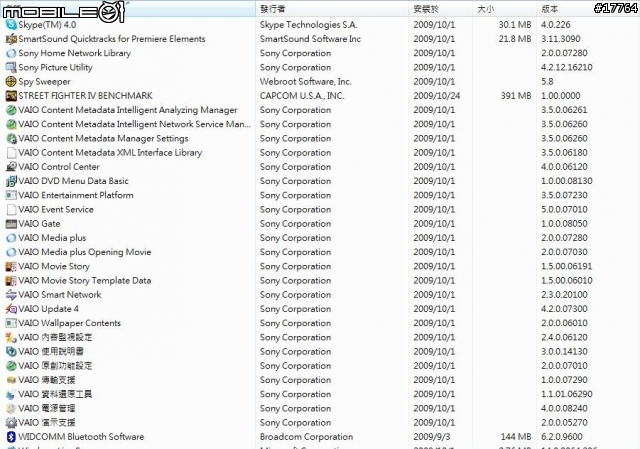Click the VAIO Gate icon
Viewport: 640px width, 449px height.
[x=11, y=224]
